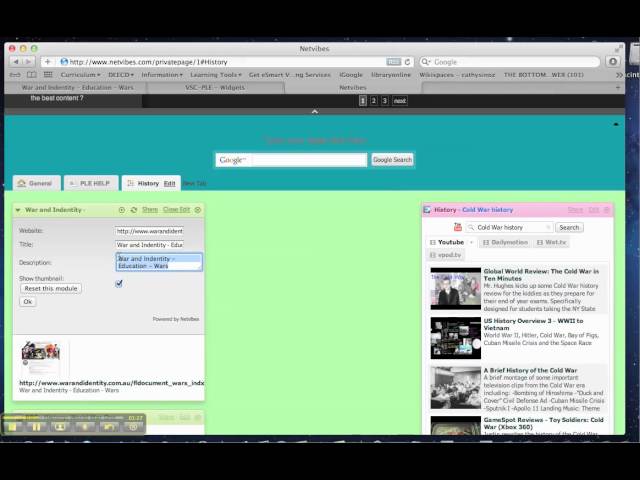Click the plus add-bookmark button beside address

[48, 62]
